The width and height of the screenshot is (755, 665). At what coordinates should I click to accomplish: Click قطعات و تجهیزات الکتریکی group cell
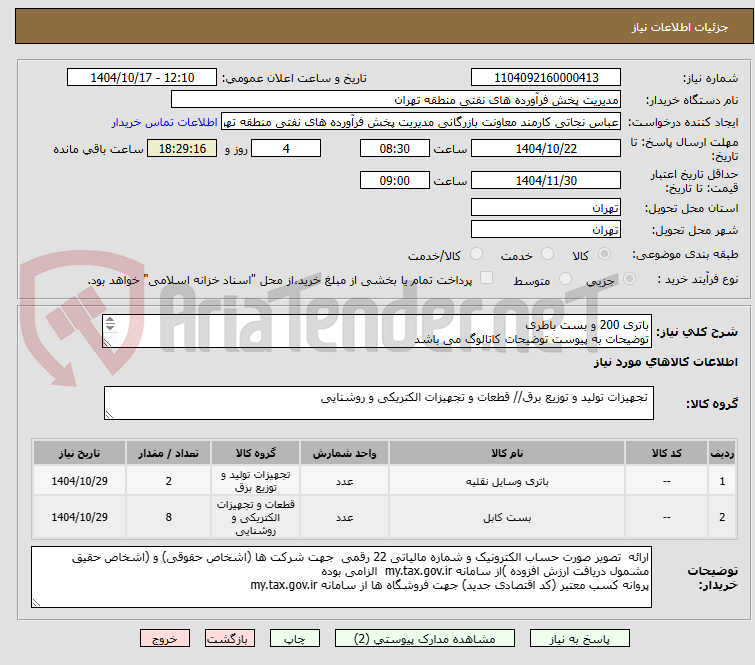[255, 517]
